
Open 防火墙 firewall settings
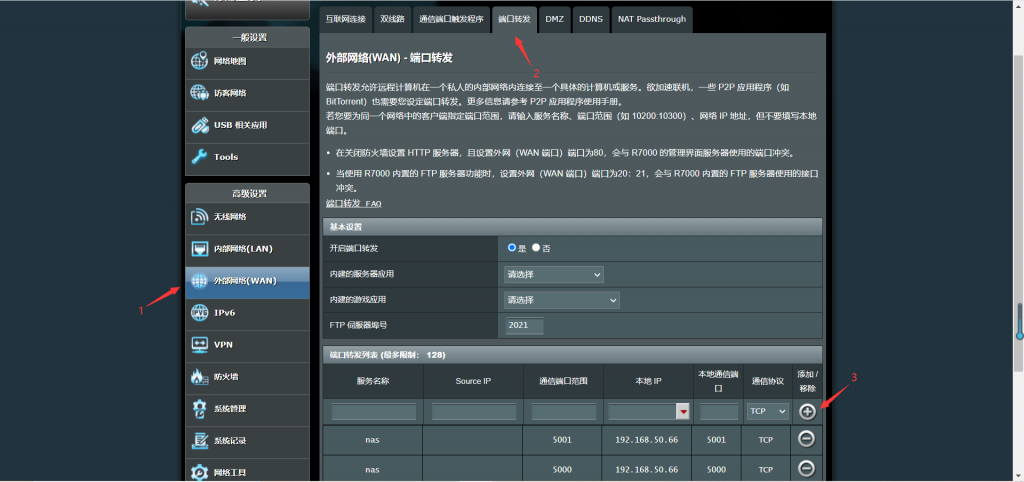point(246,377)
